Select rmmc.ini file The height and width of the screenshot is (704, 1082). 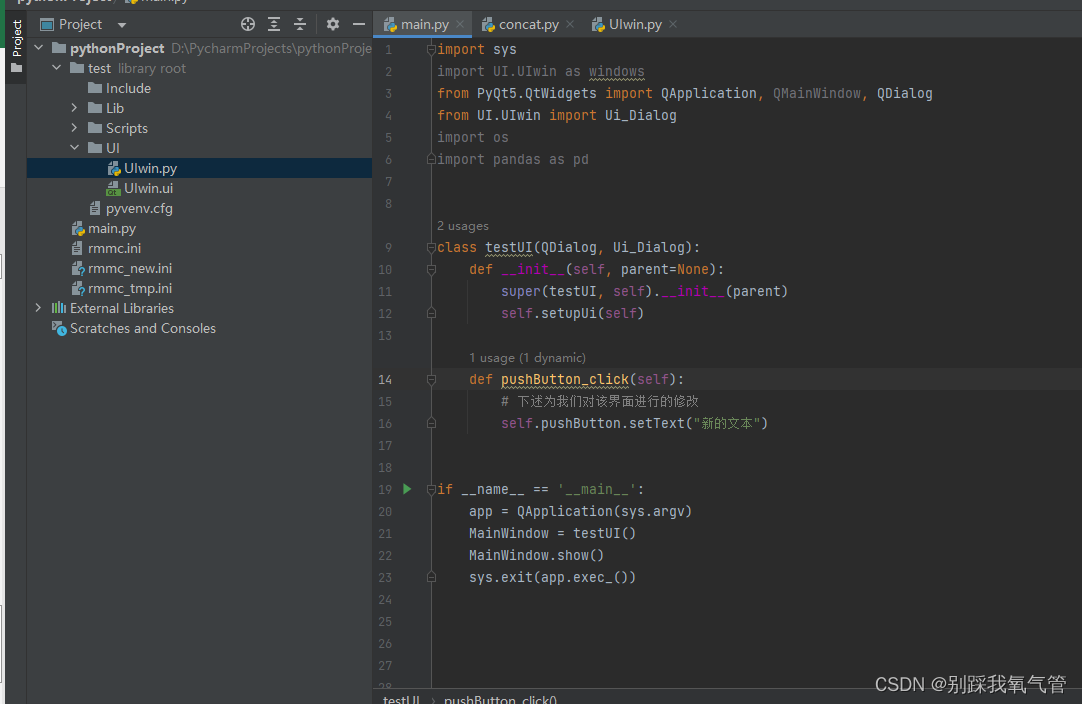(114, 248)
